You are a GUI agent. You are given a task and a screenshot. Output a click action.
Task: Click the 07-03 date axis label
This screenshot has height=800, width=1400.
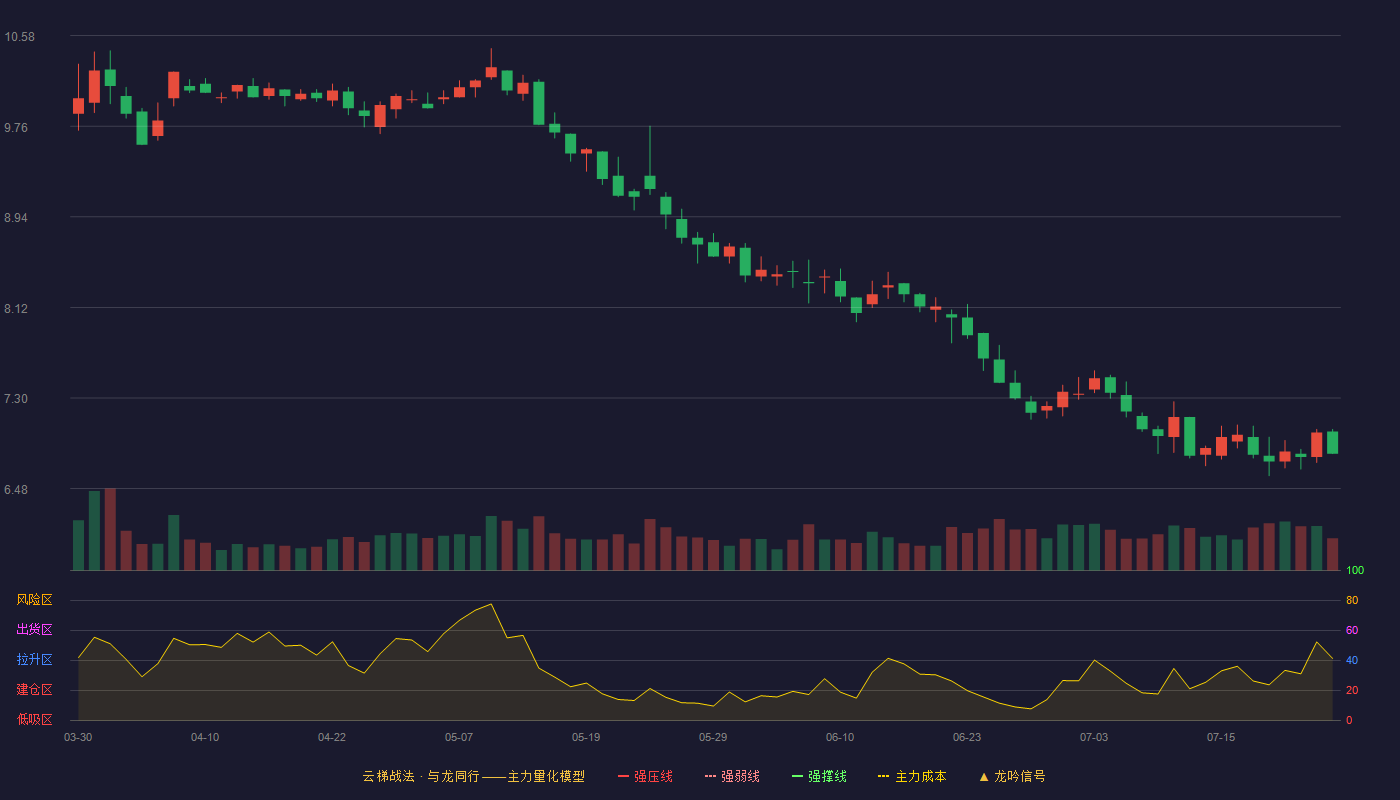(1094, 737)
